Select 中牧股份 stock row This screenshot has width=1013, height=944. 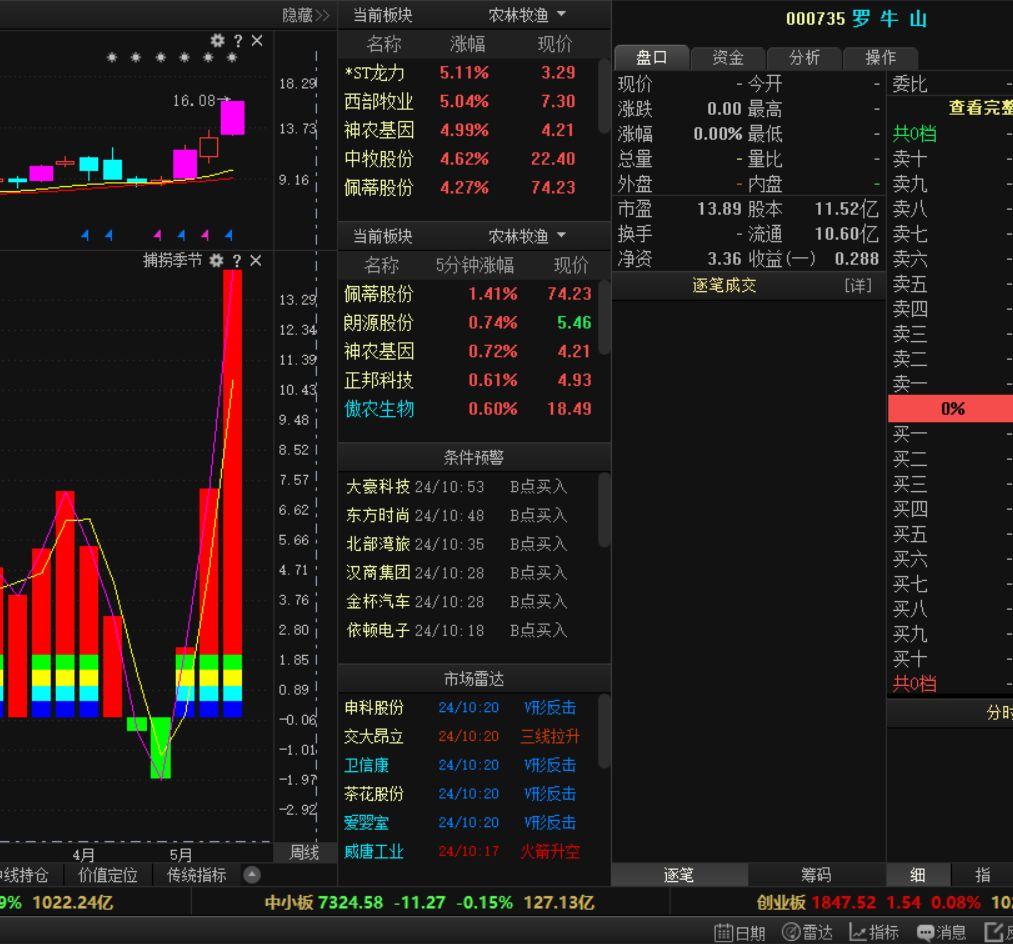pos(469,159)
